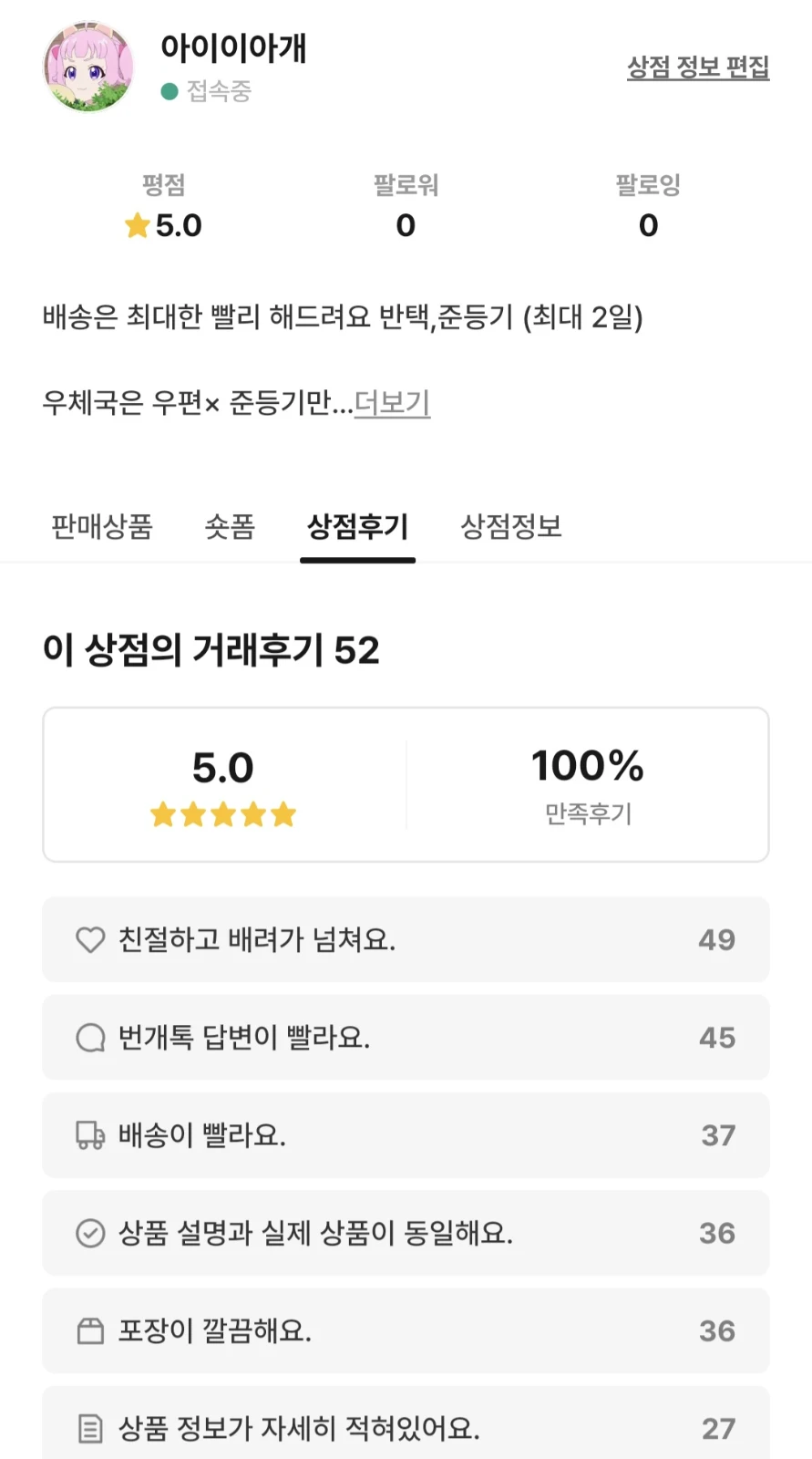The height and width of the screenshot is (1459, 812).
Task: View the 팔로잉 count
Action: pyautogui.click(x=648, y=225)
